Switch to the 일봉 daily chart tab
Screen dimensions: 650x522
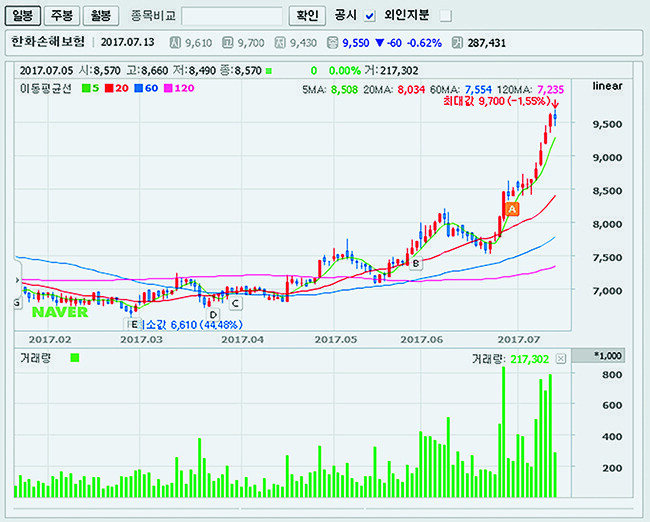point(23,16)
